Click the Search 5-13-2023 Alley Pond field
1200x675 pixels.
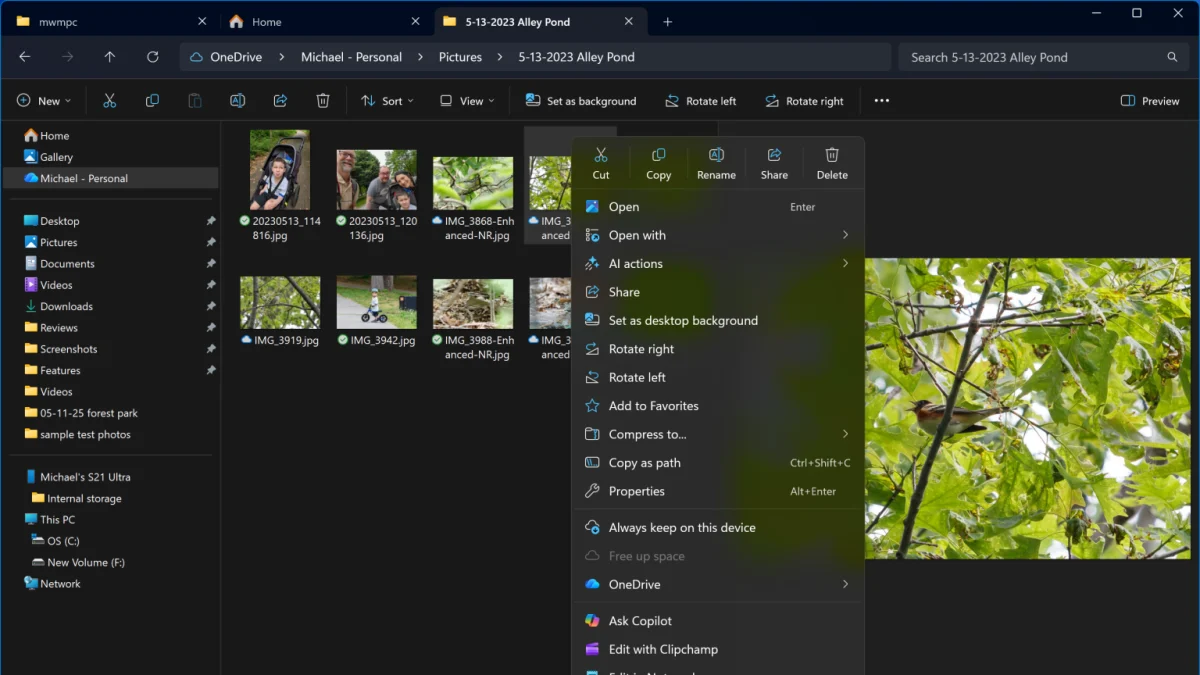1030,57
